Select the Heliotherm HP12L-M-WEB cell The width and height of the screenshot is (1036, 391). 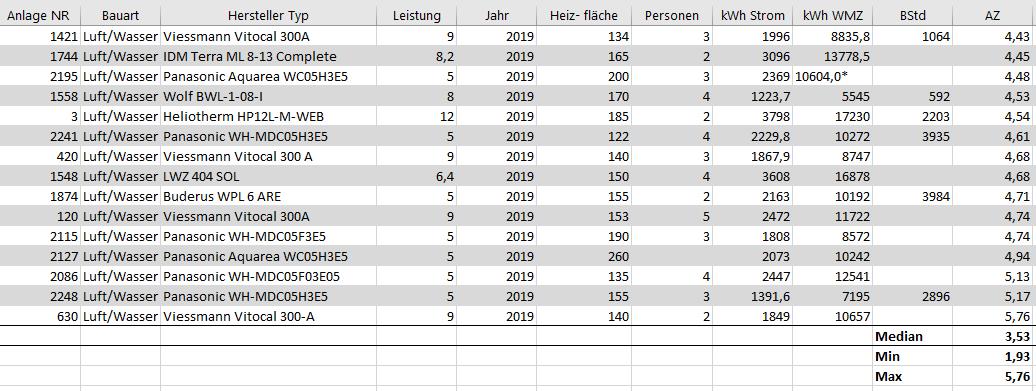pos(268,117)
